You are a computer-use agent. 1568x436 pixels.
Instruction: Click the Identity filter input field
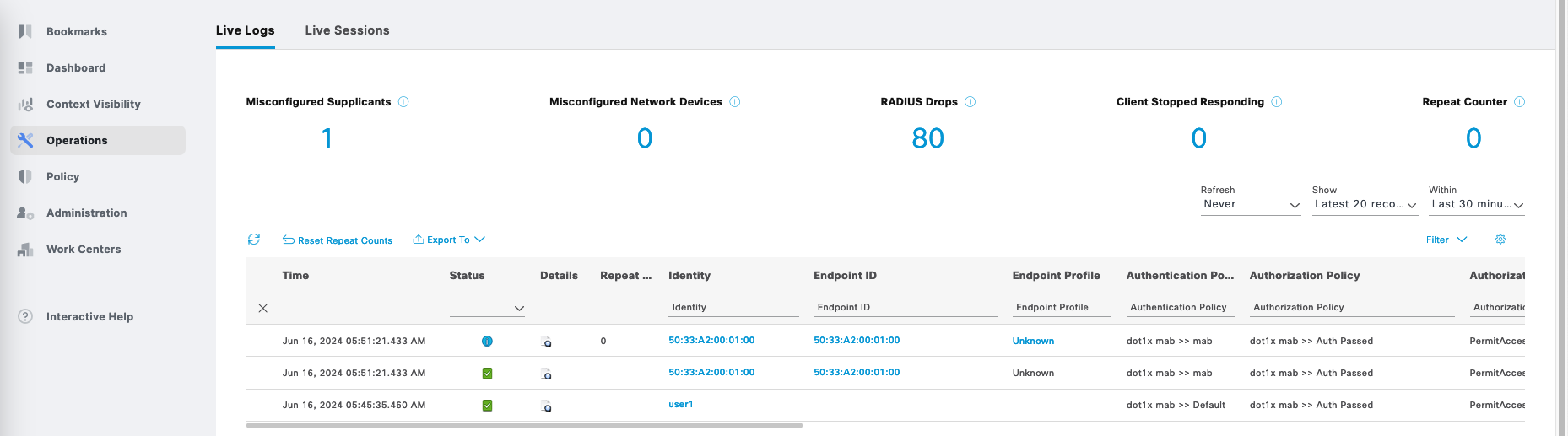pos(733,308)
